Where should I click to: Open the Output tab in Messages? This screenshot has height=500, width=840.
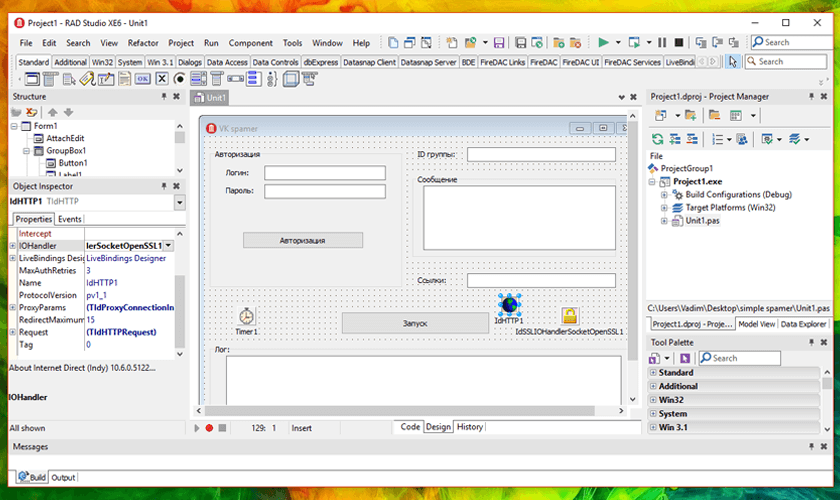pos(63,477)
